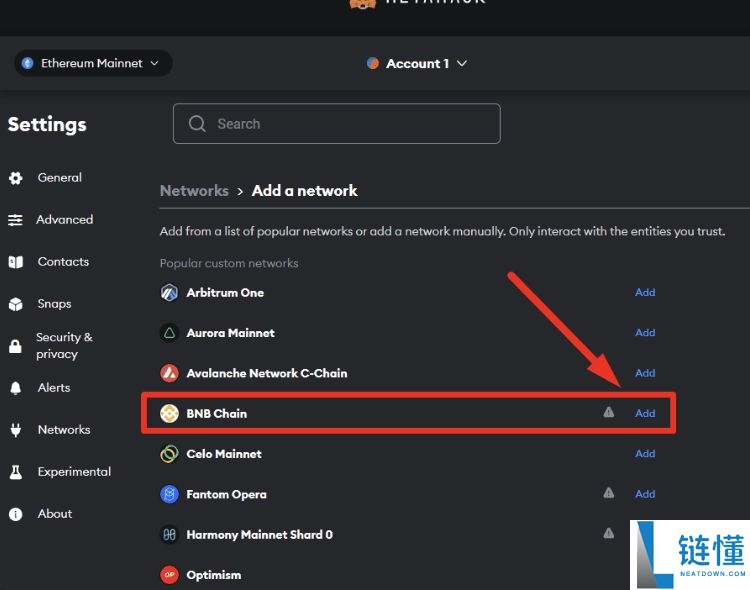Open the Ethereum Mainnet network dropdown
Viewport: 750px width, 590px height.
point(93,63)
